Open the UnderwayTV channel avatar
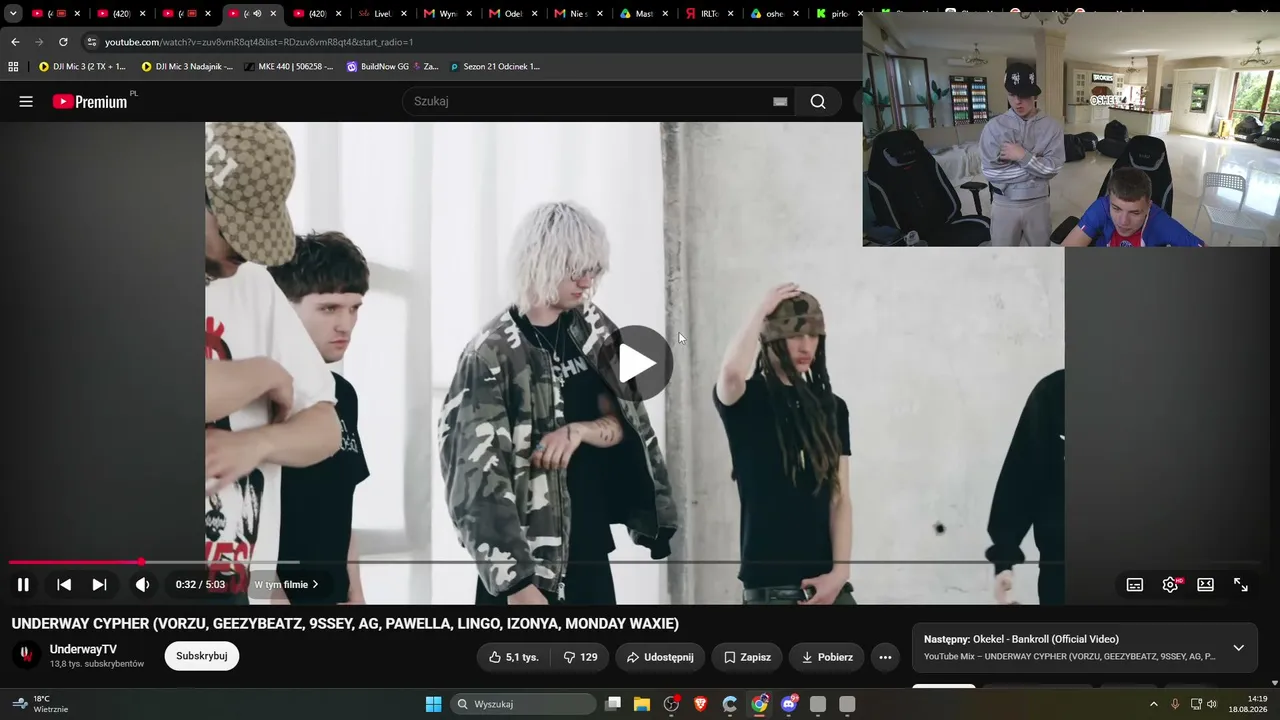The image size is (1280, 720). pos(26,656)
